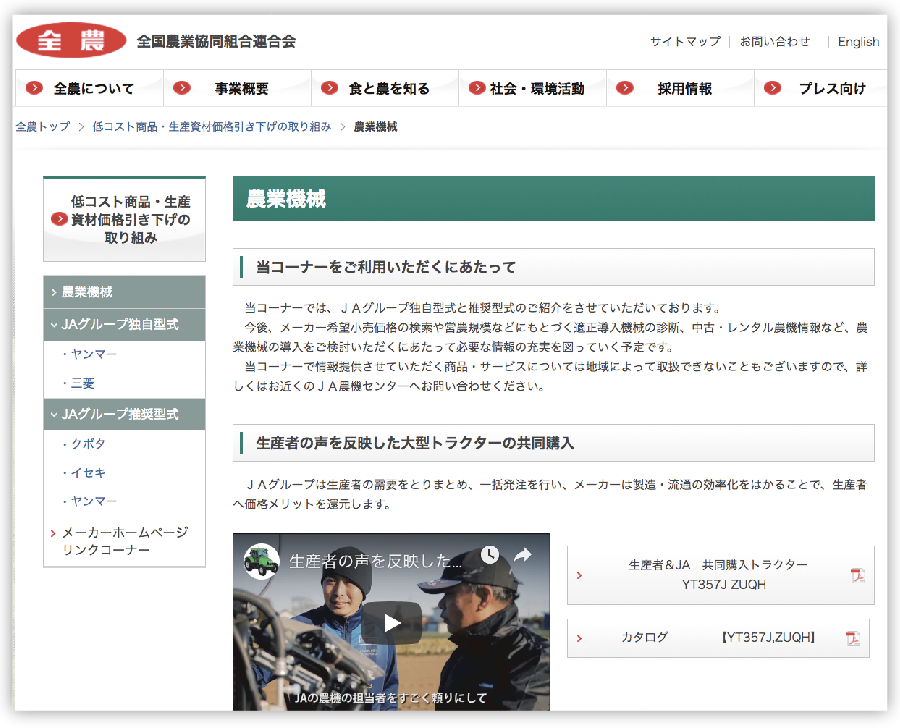Click red arrow icon beside 社会・環境活動
The width and height of the screenshot is (900, 728).
477,88
